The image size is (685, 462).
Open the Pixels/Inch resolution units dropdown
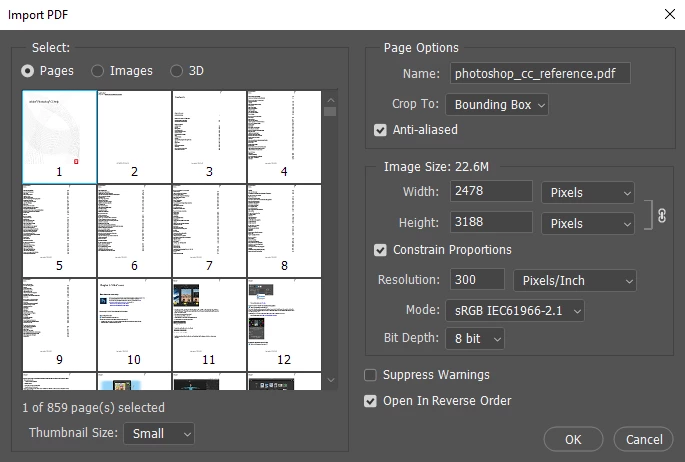[x=575, y=281]
